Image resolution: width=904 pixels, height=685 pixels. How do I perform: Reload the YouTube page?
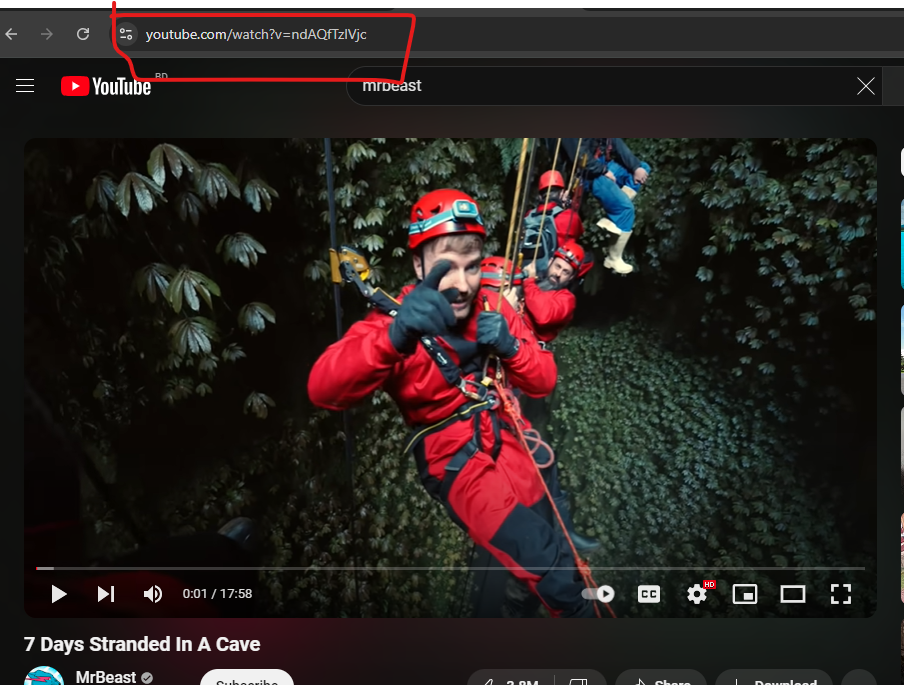83,35
